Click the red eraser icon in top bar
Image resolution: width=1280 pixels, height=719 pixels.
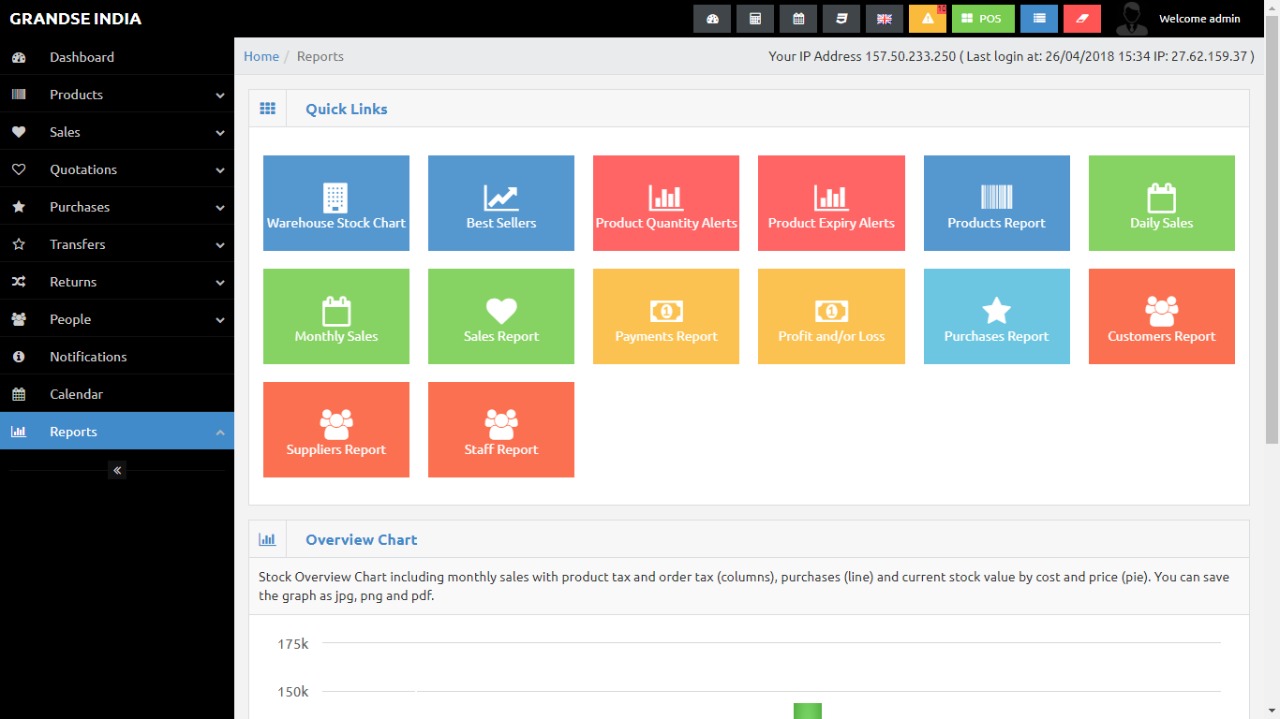click(x=1082, y=19)
